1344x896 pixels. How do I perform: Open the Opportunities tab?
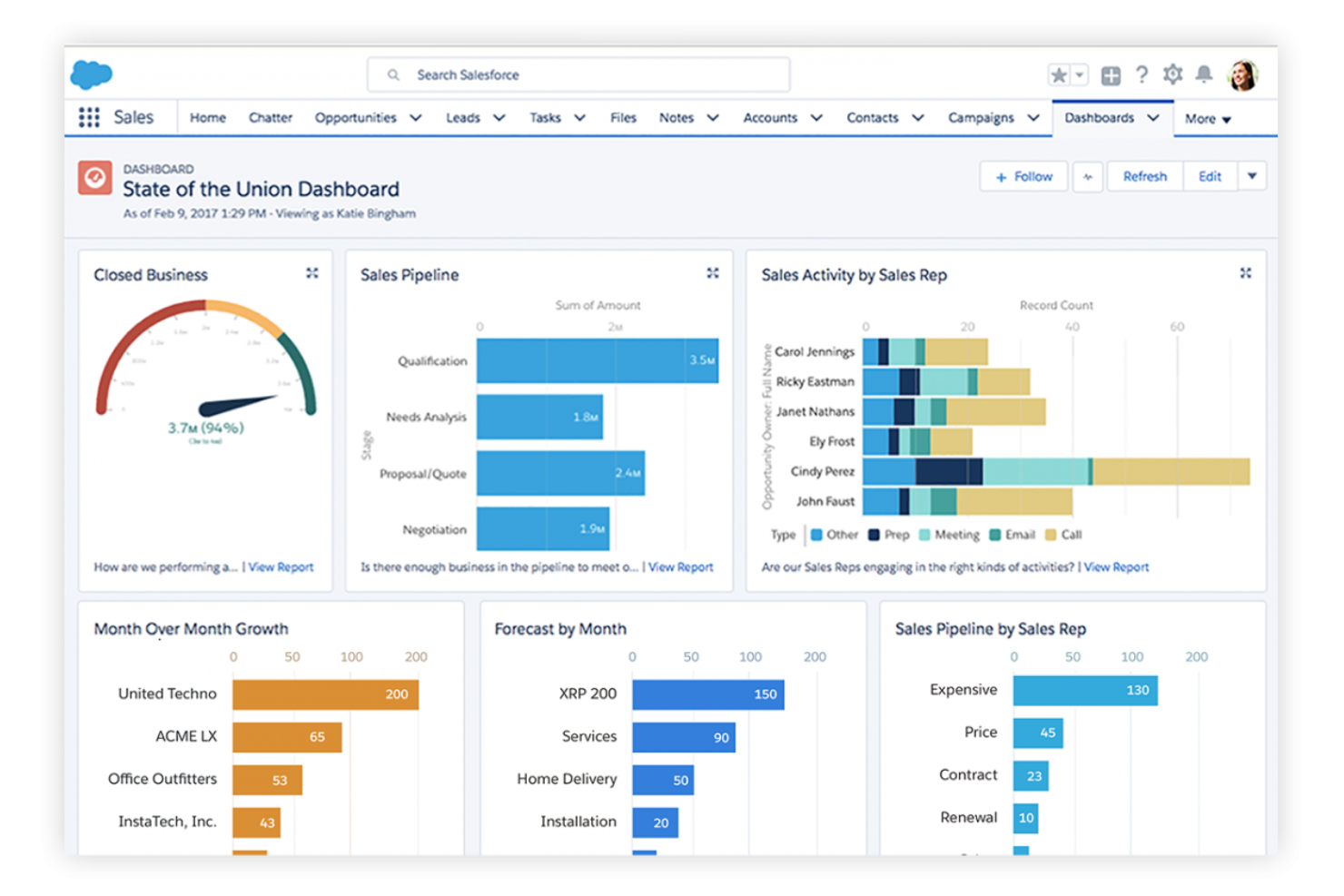point(356,117)
